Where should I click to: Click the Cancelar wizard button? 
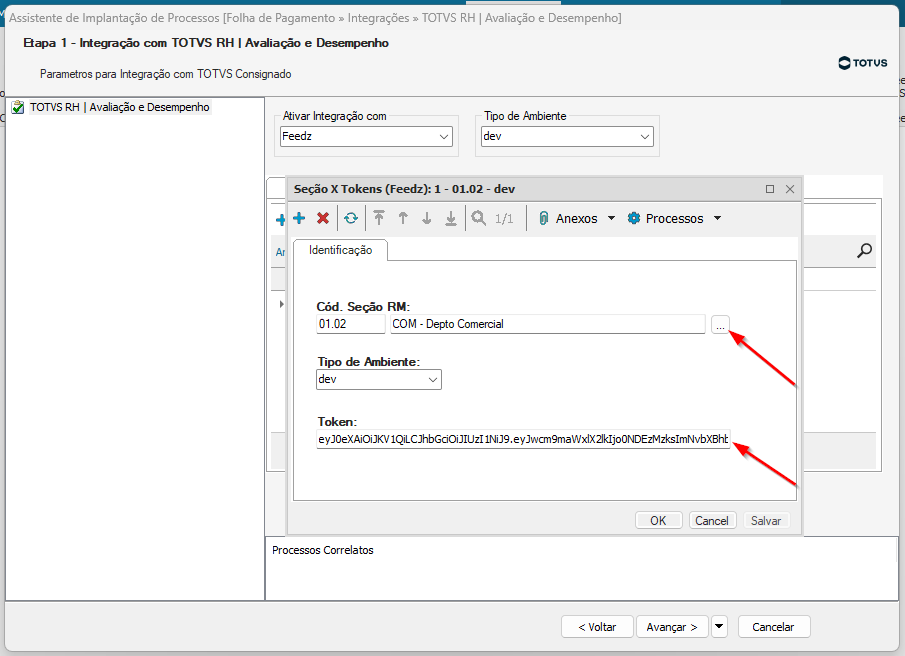pyautogui.click(x=773, y=627)
